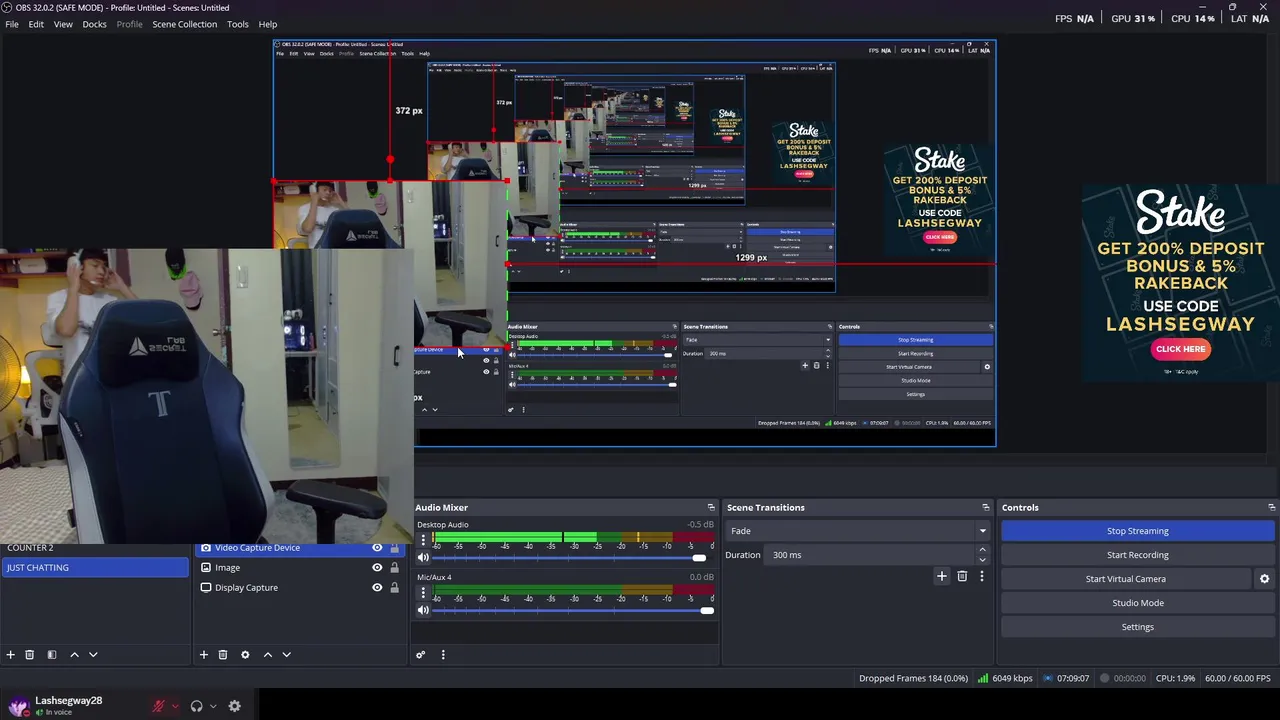The width and height of the screenshot is (1280, 720).
Task: Configure virtual camera gear icon
Action: [1264, 579]
